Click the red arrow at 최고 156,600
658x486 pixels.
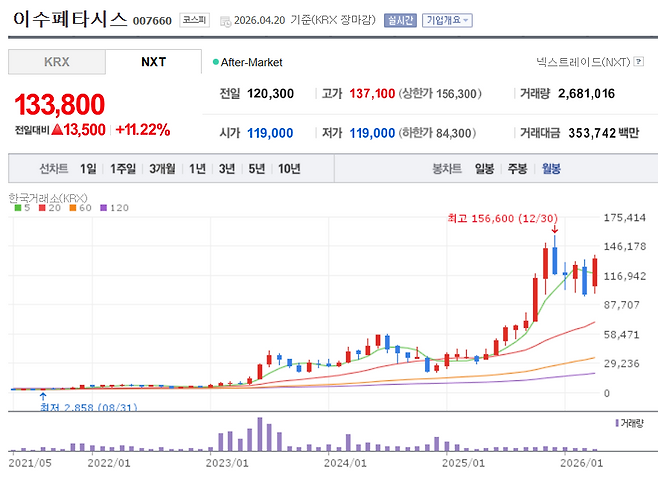(553, 231)
